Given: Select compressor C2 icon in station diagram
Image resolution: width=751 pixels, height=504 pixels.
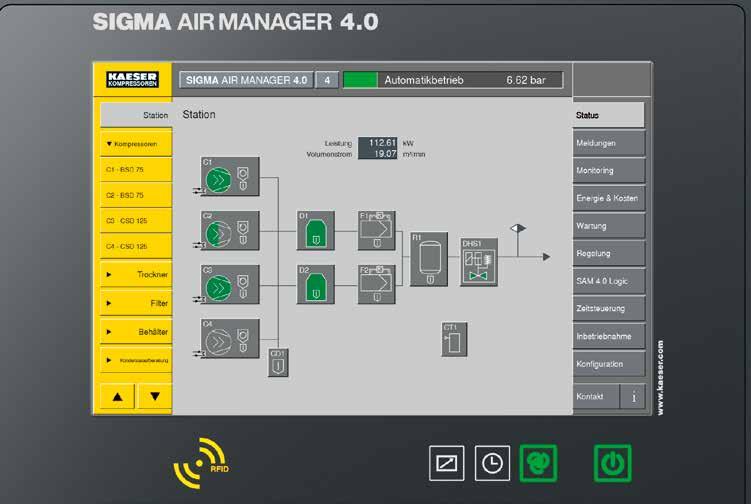Looking at the screenshot, I should click(x=230, y=230).
